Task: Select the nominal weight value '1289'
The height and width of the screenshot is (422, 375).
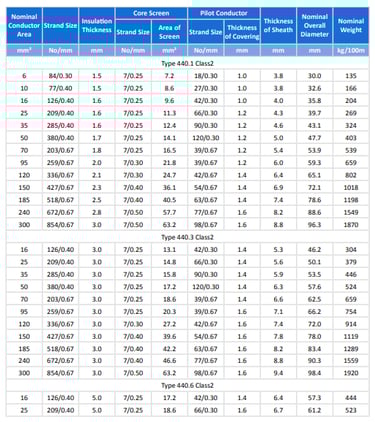Action: [x=351, y=349]
